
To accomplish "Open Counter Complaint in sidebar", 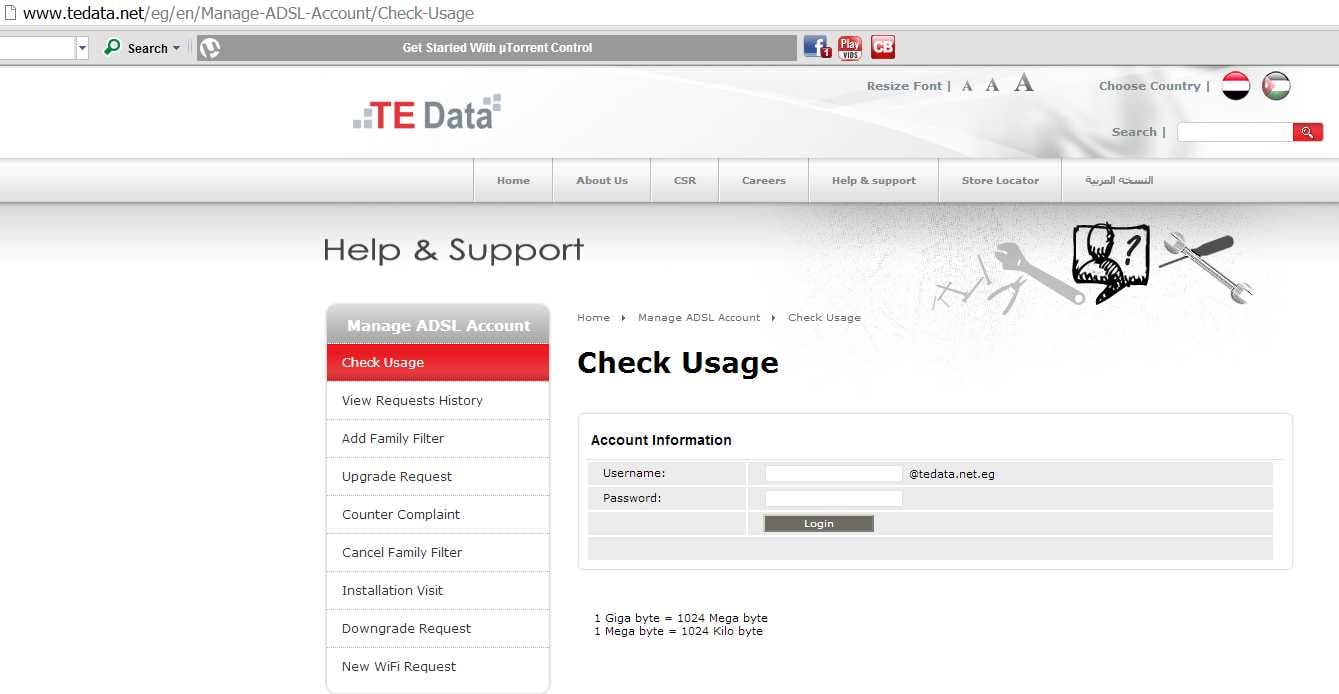I will point(438,514).
